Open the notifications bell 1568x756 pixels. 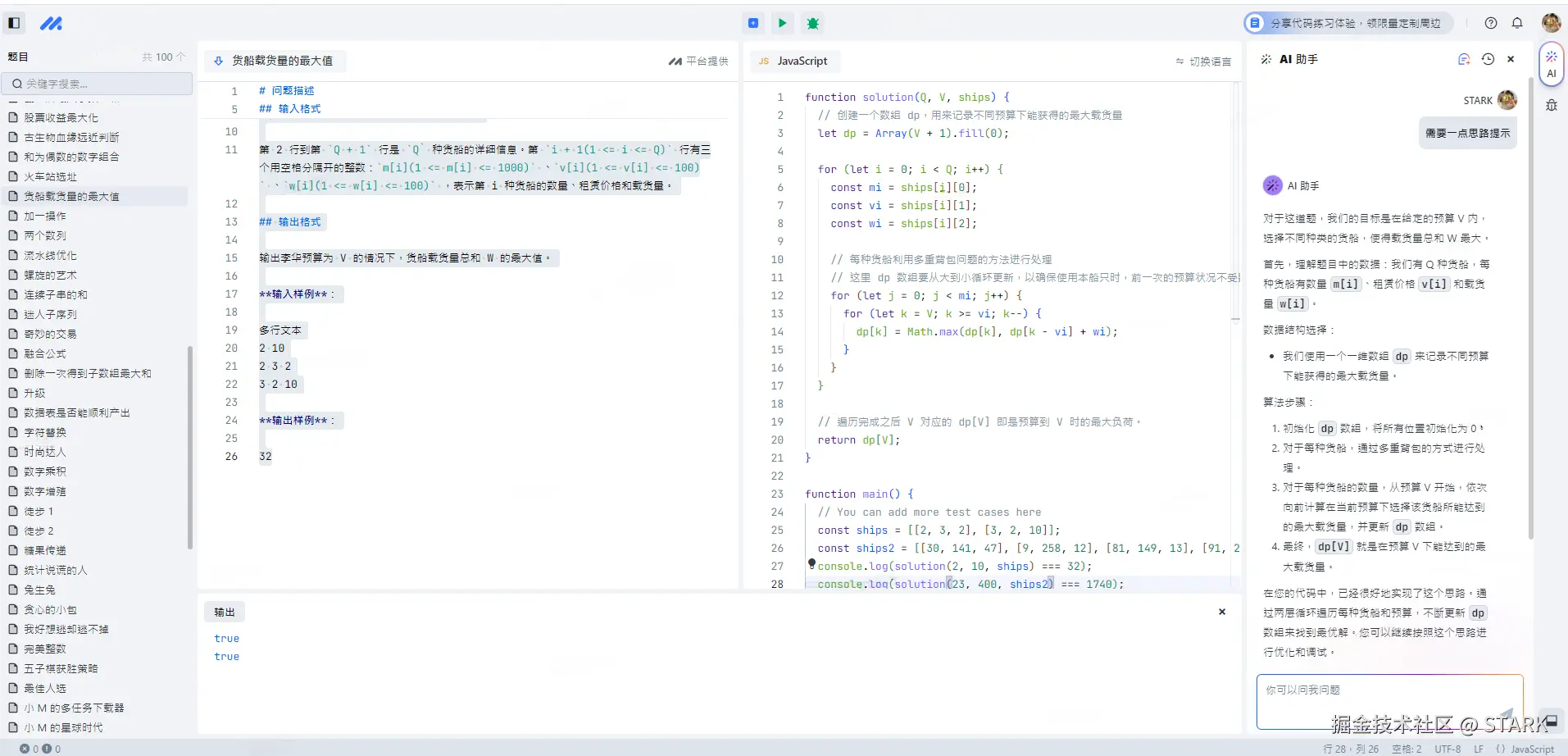coord(1518,23)
